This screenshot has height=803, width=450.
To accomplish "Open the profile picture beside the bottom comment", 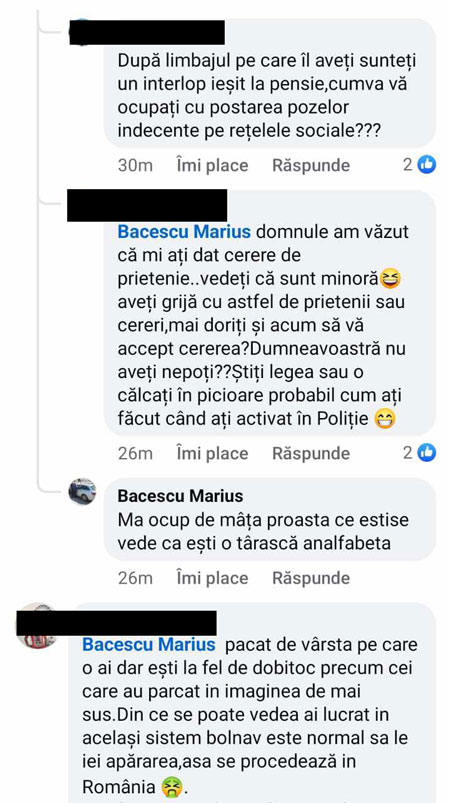I will (36, 626).
